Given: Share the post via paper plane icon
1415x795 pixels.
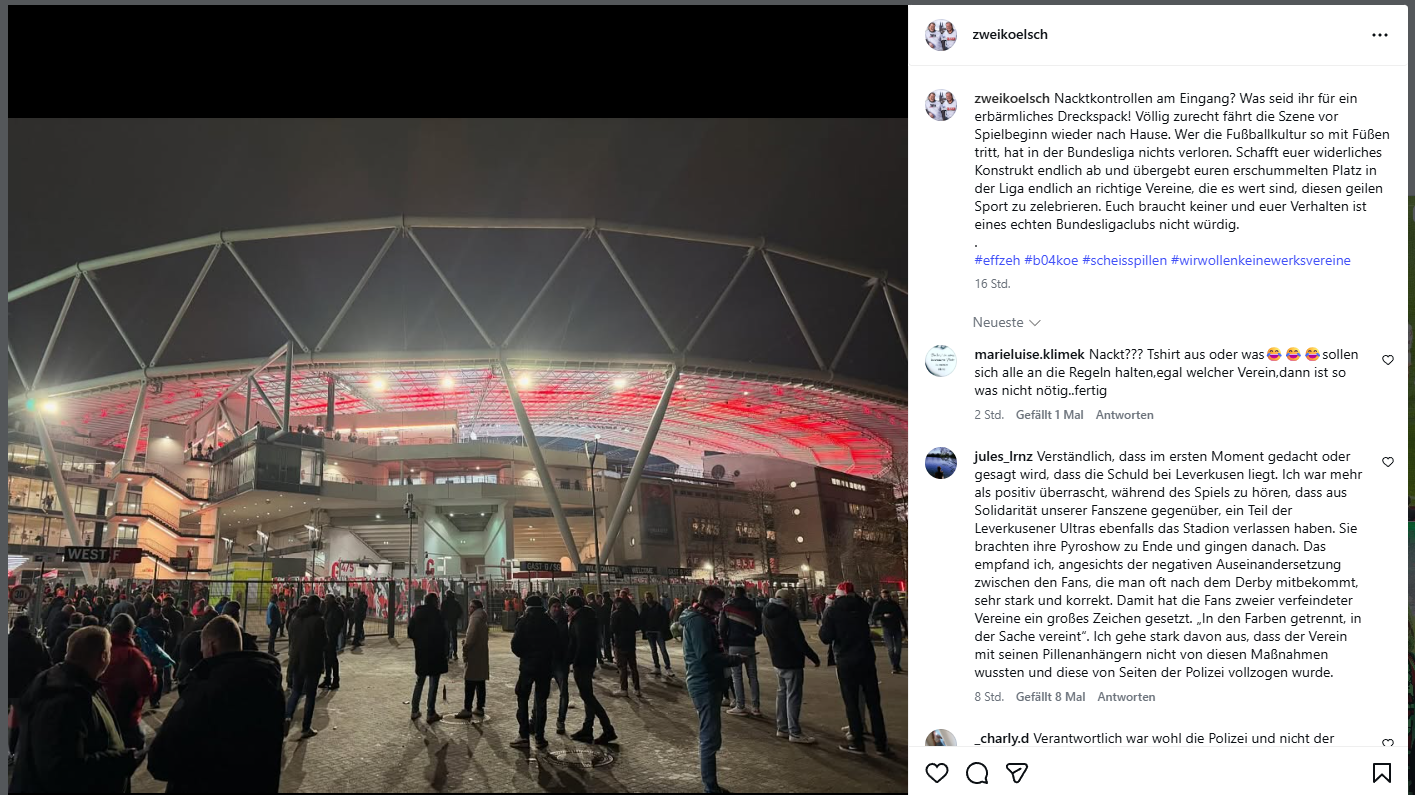Looking at the screenshot, I should tap(1017, 773).
